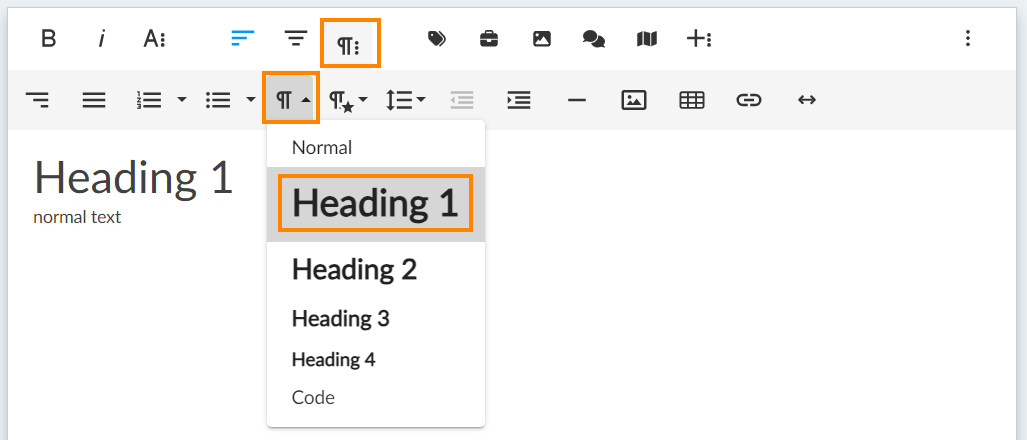The image size is (1027, 440).
Task: Choose Normal paragraph style
Action: click(322, 147)
